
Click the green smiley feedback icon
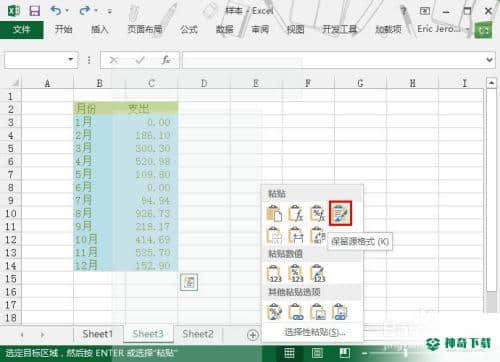(x=483, y=30)
